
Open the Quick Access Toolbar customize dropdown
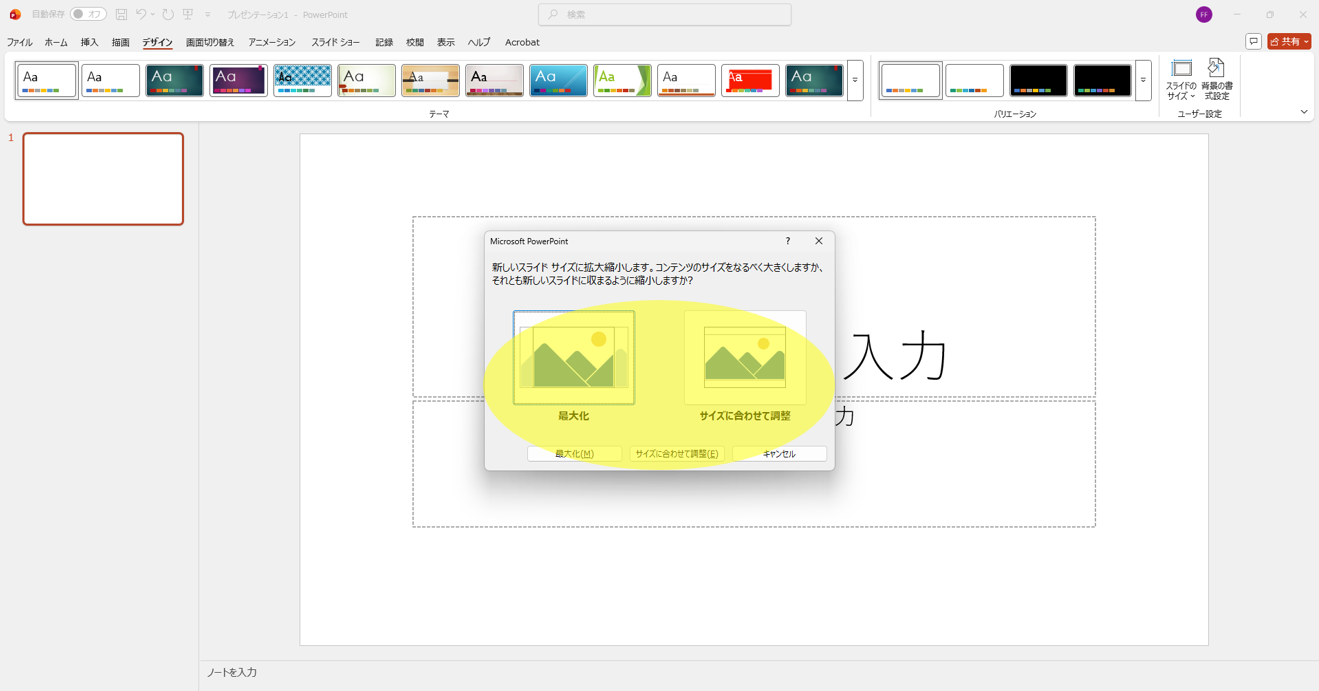208,15
